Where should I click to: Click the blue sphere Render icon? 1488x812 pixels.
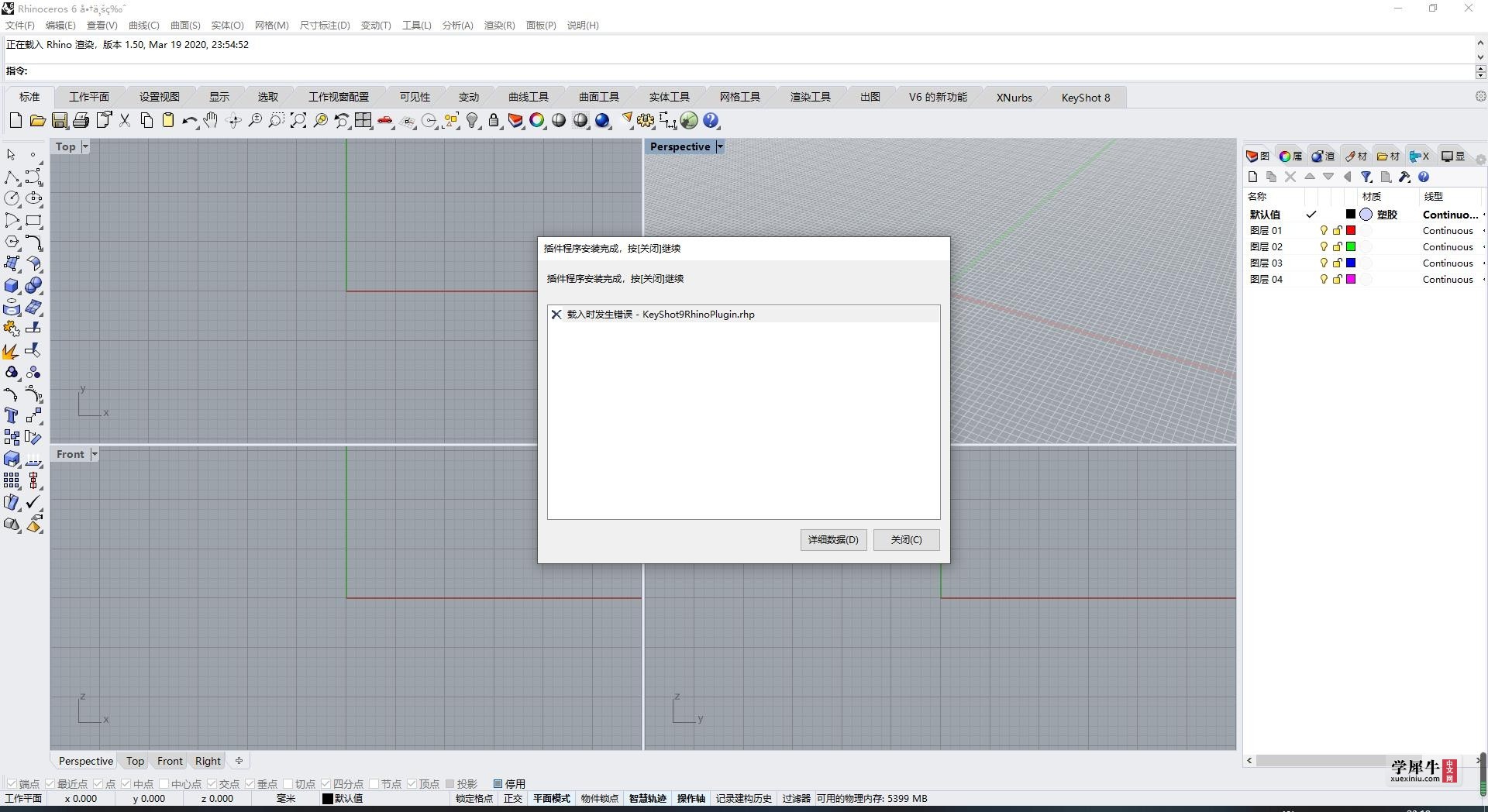[x=603, y=120]
